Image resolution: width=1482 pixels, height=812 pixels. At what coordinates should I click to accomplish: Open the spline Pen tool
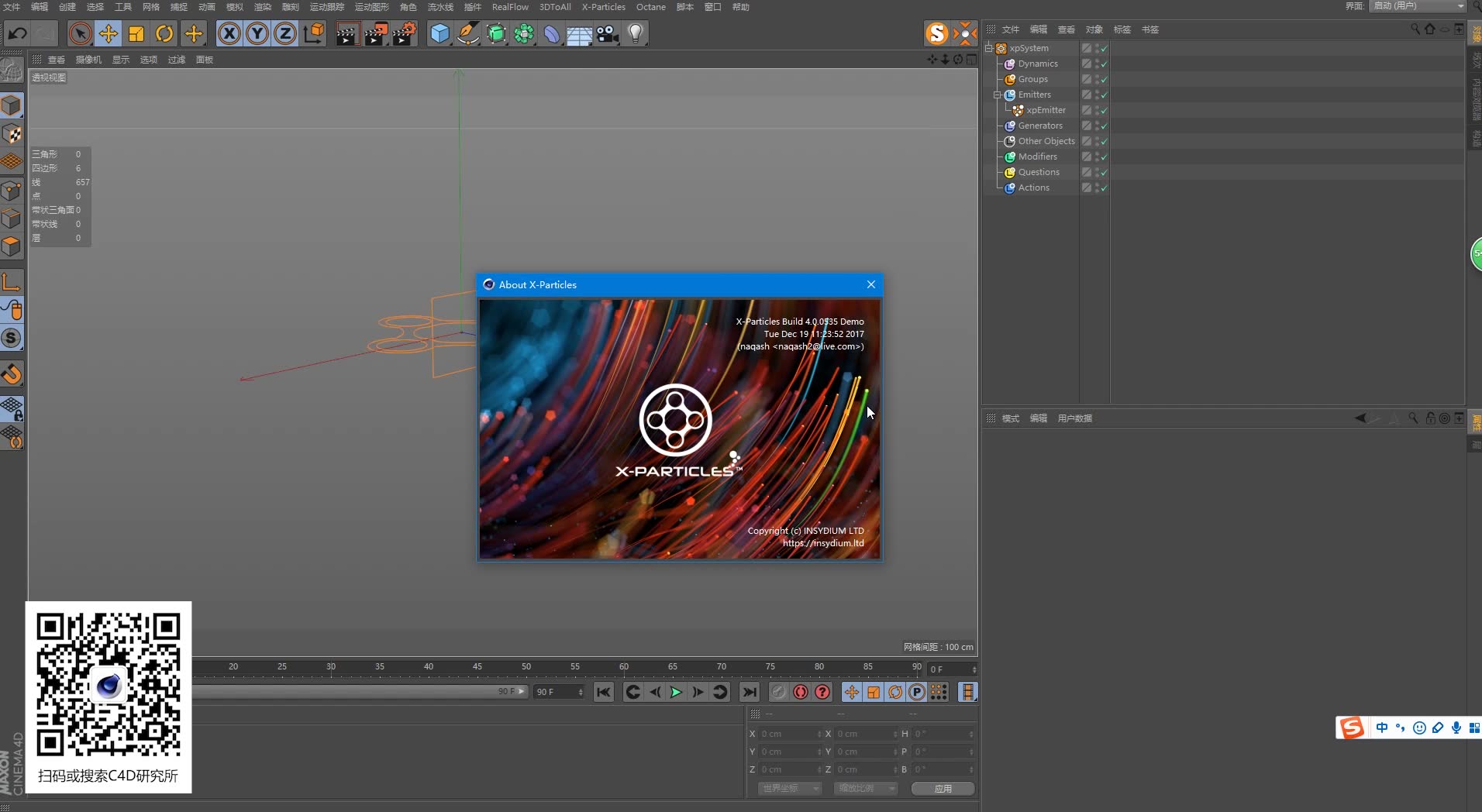point(468,33)
